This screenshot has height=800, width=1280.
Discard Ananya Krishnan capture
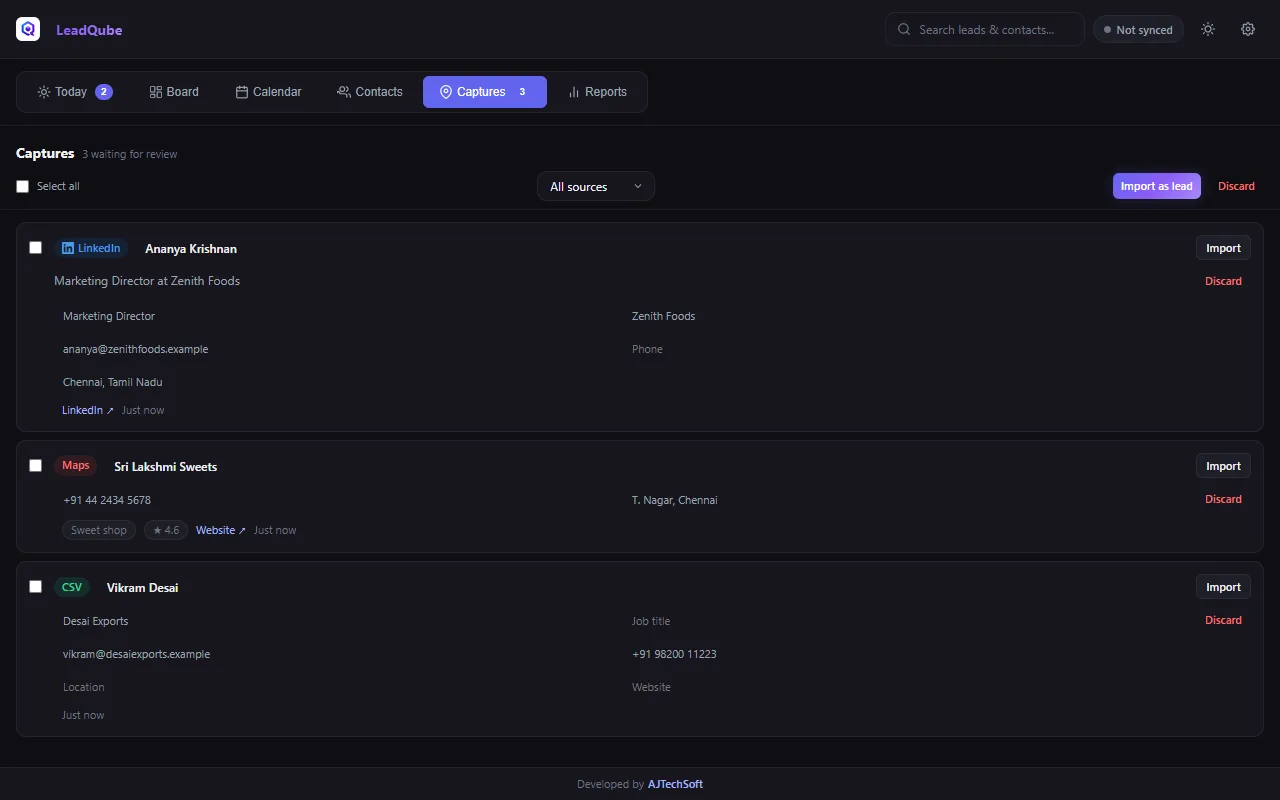coord(1223,281)
